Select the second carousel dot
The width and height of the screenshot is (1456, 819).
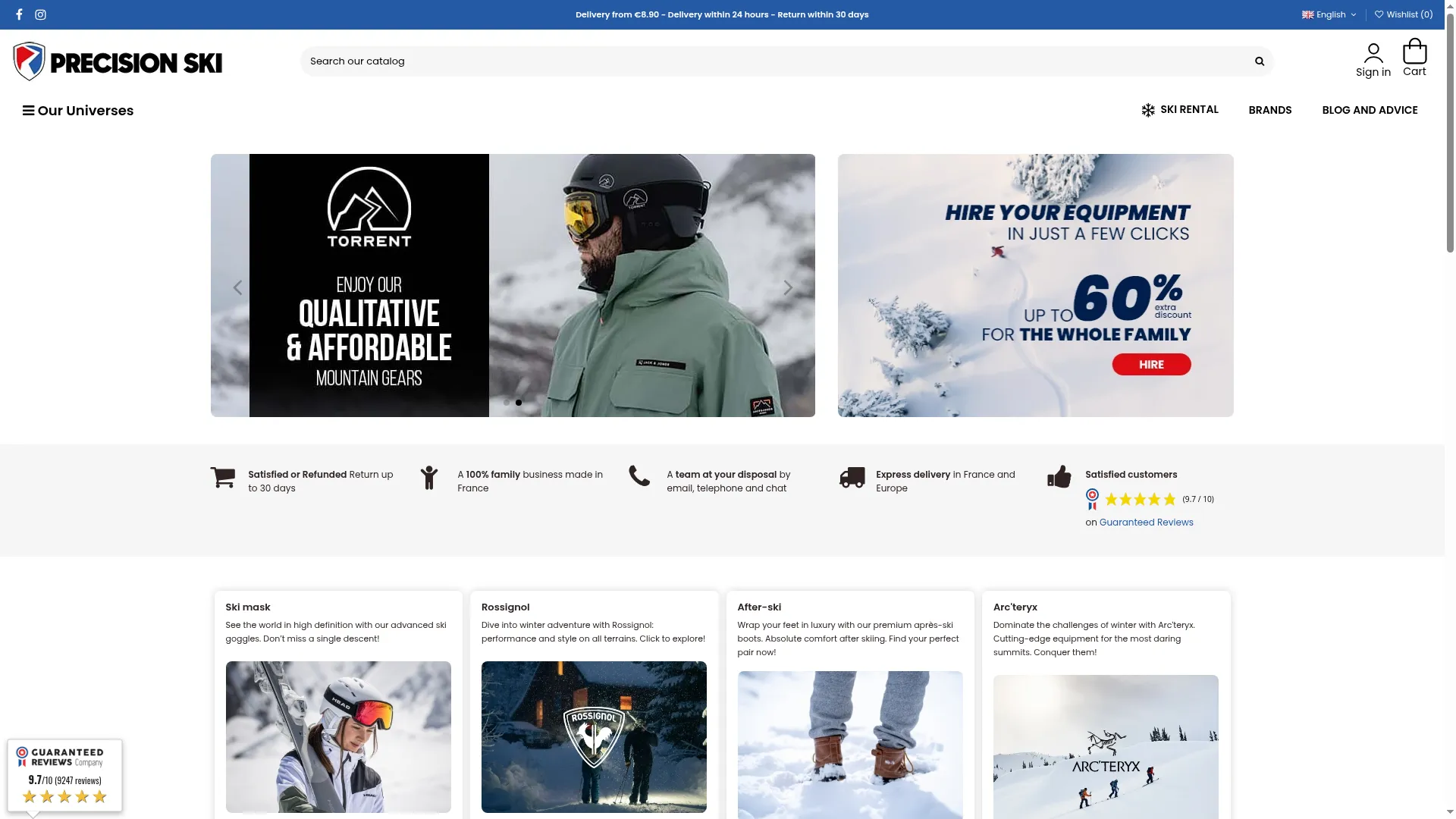(x=519, y=403)
